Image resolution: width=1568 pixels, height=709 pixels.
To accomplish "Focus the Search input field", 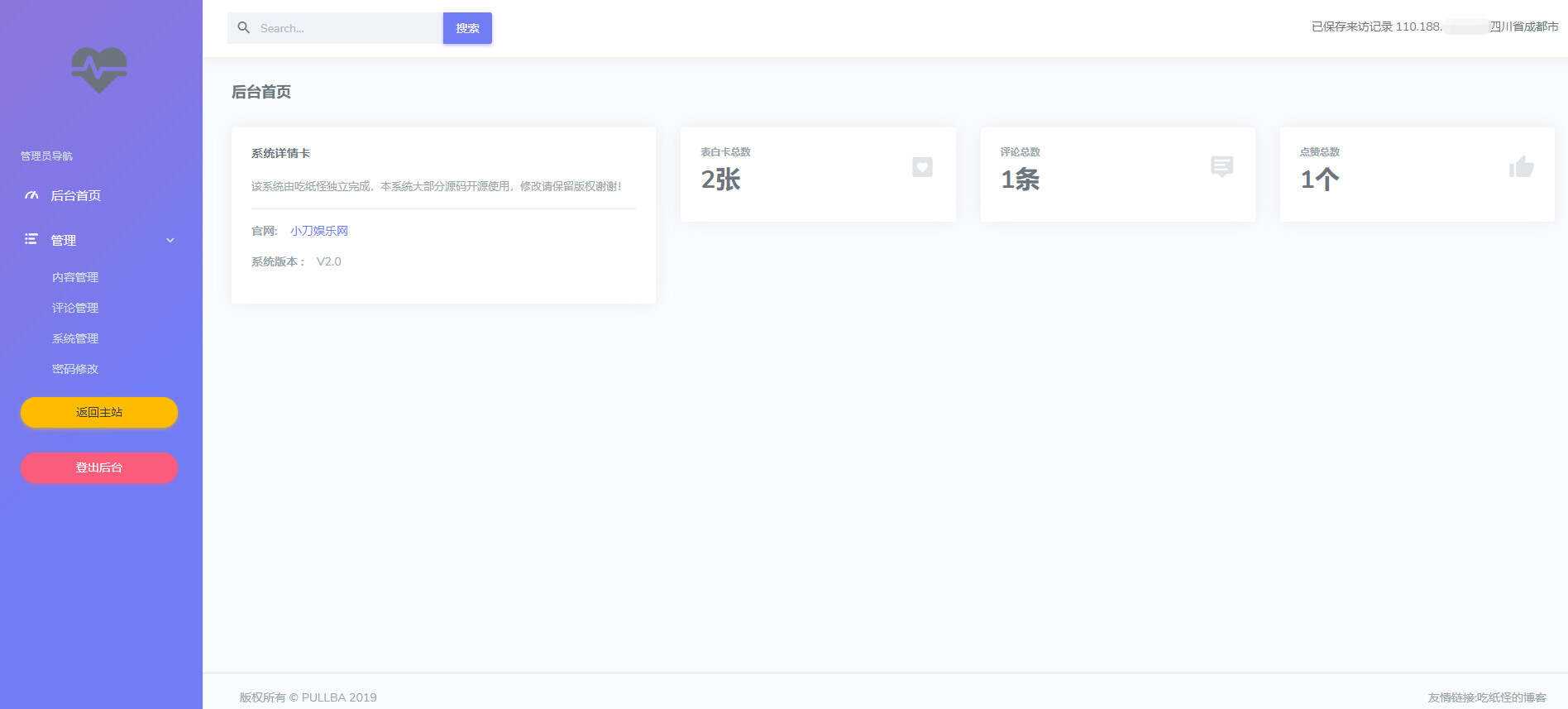I will tap(347, 28).
